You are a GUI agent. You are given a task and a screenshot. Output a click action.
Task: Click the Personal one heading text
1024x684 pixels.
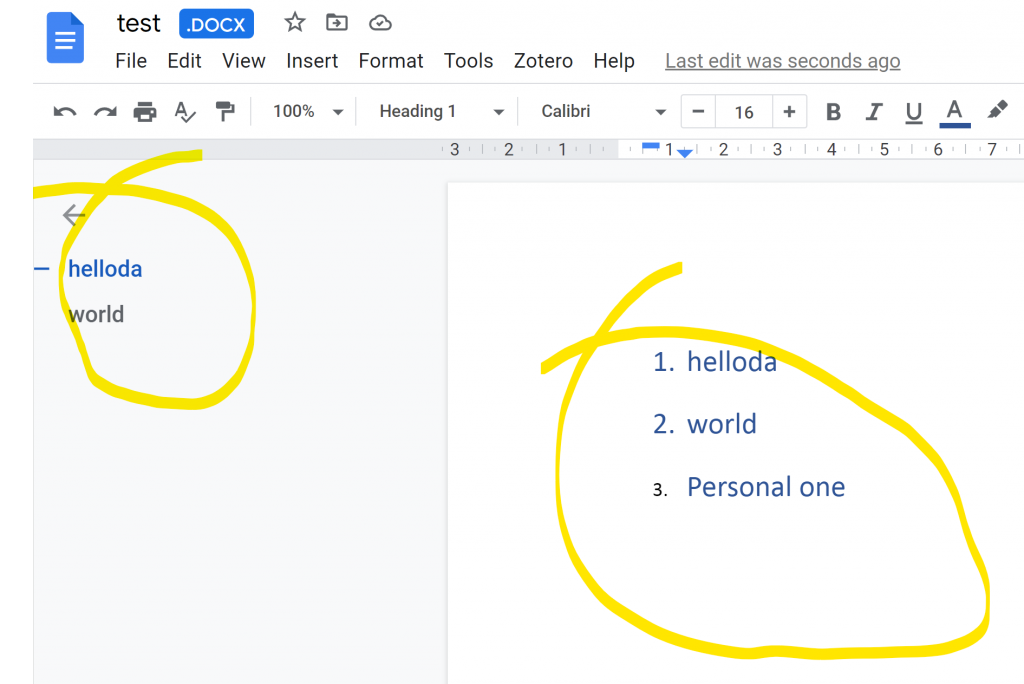coord(766,487)
